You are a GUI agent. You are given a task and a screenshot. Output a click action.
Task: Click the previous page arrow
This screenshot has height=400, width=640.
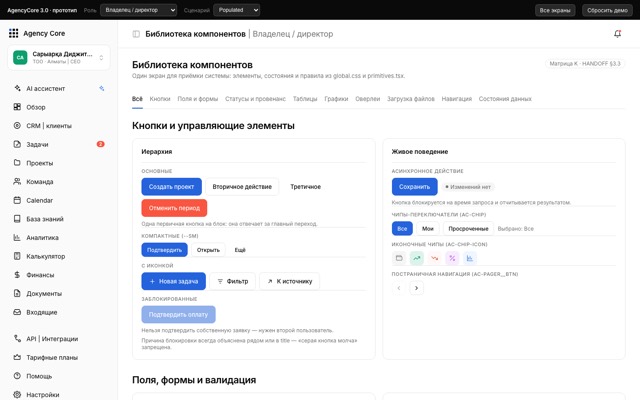click(399, 288)
